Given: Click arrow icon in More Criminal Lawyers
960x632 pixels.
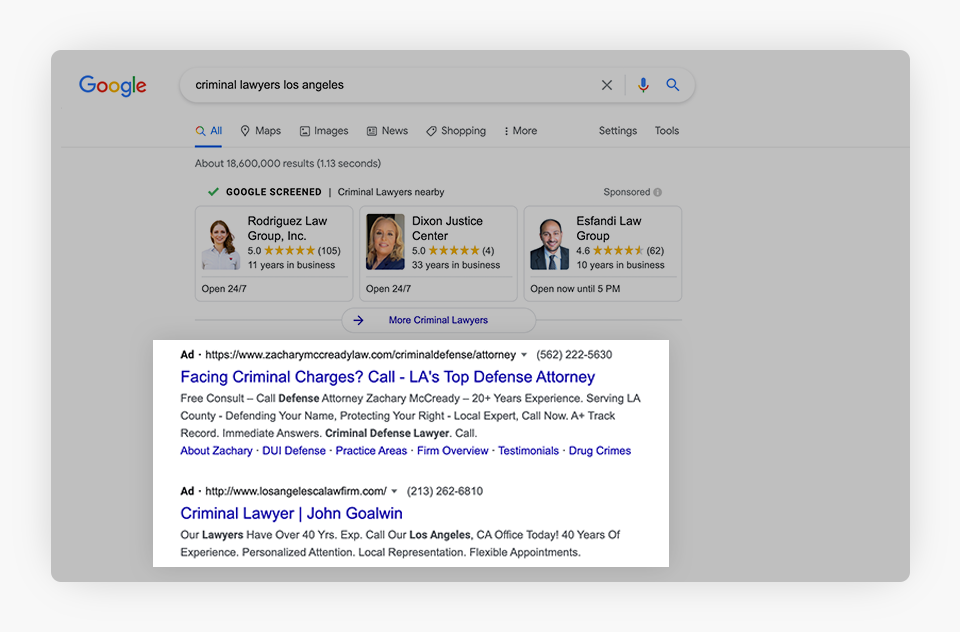Looking at the screenshot, I should click(359, 321).
